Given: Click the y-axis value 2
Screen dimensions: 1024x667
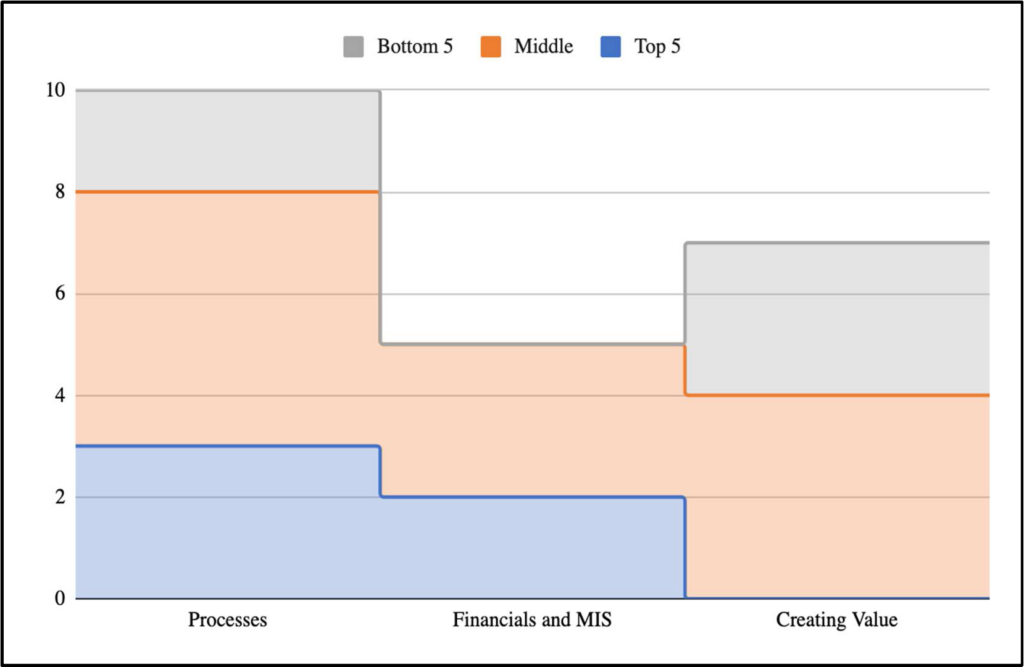Looking at the screenshot, I should [x=60, y=497].
